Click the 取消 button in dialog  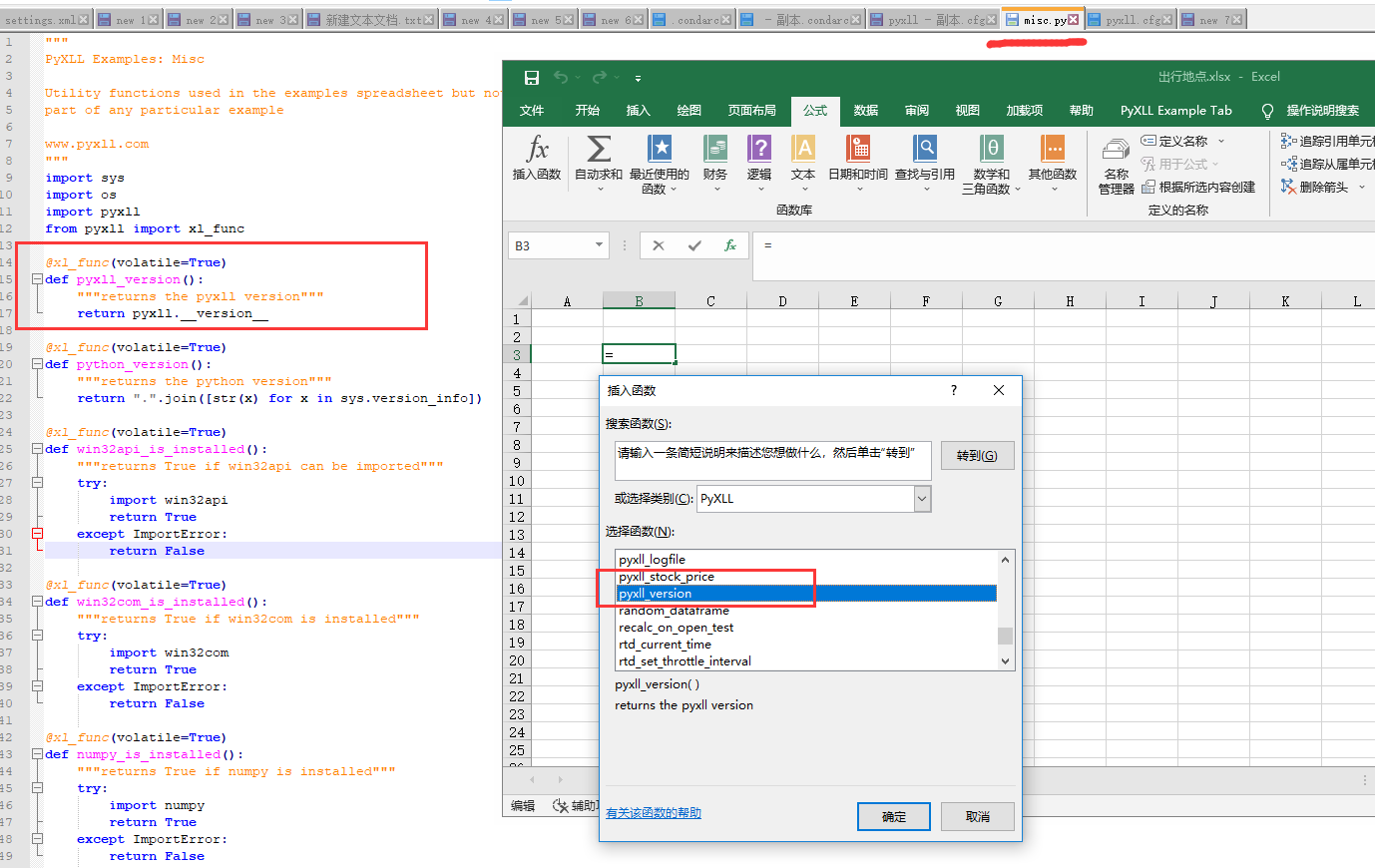(978, 816)
